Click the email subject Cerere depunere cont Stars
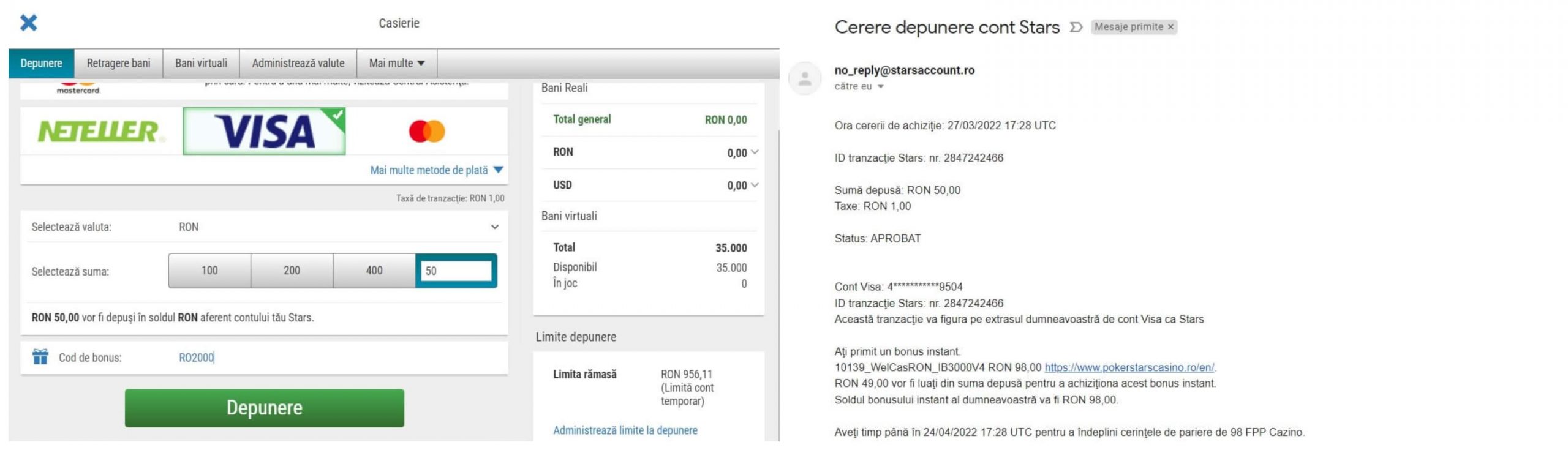Image resolution: width=1568 pixels, height=450 pixels. [947, 27]
